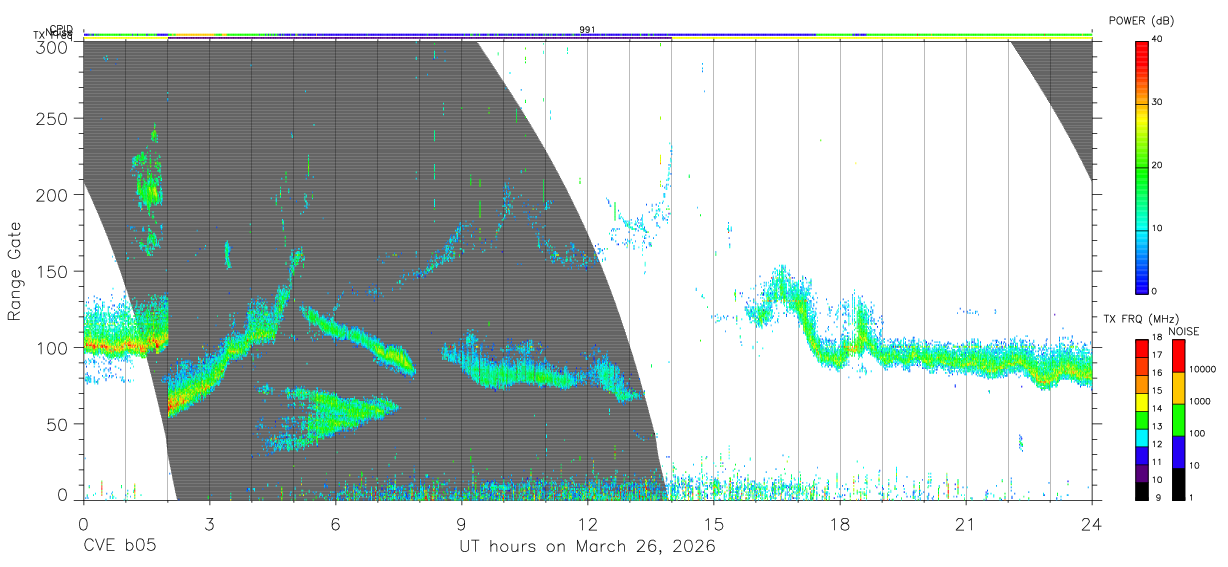Click the 16 label on TX FRQ legend
Image resolution: width=1228 pixels, height=567 pixels.
click(1156, 373)
